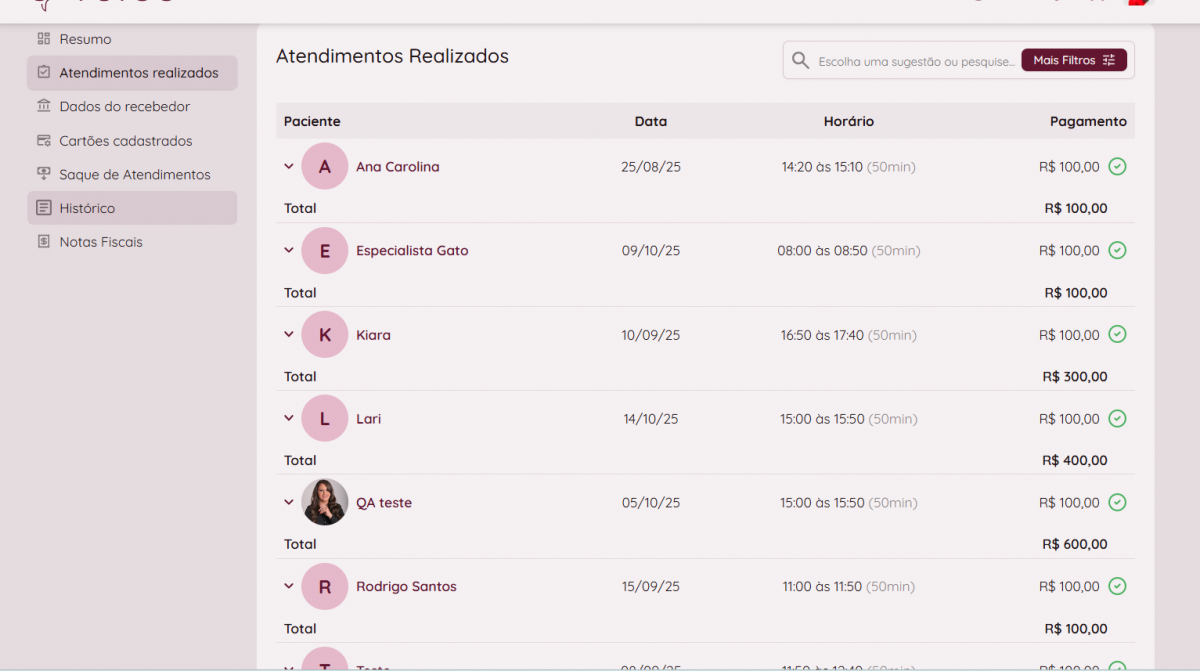Click the Saque de Atendimentos icon
The height and width of the screenshot is (671, 1200).
click(43, 174)
